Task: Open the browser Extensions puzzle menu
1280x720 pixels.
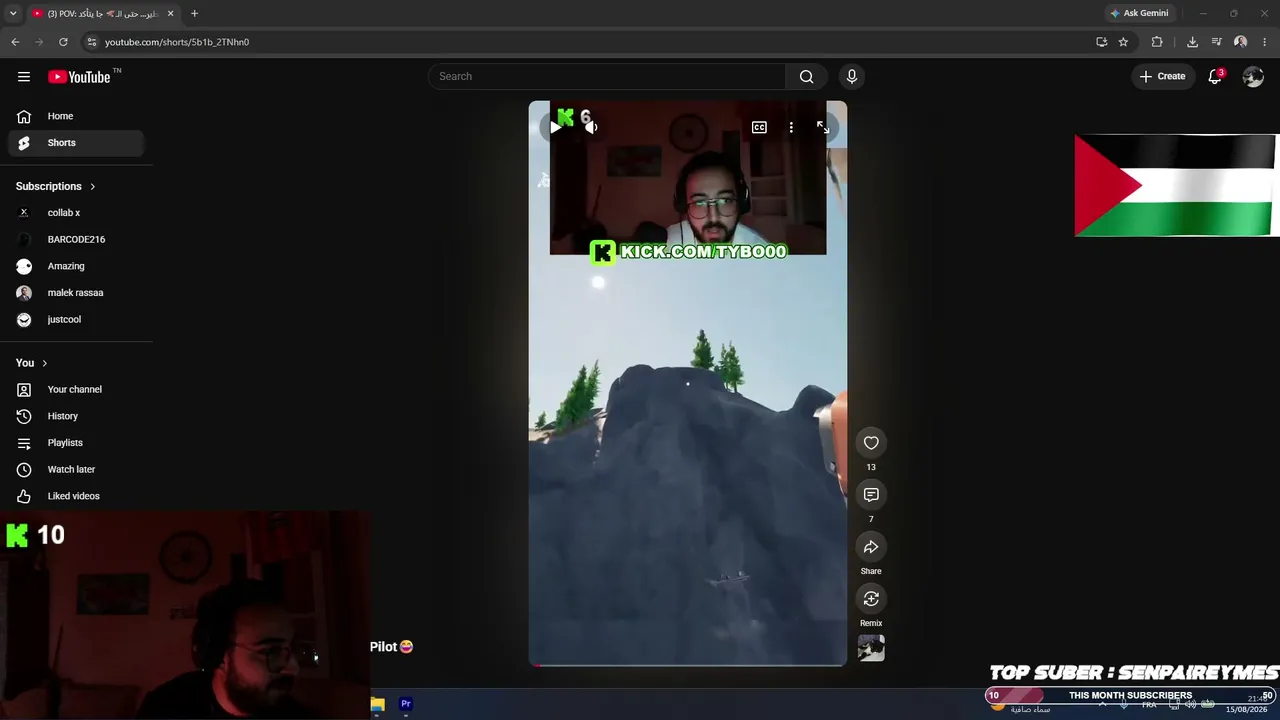Action: coord(1157,42)
